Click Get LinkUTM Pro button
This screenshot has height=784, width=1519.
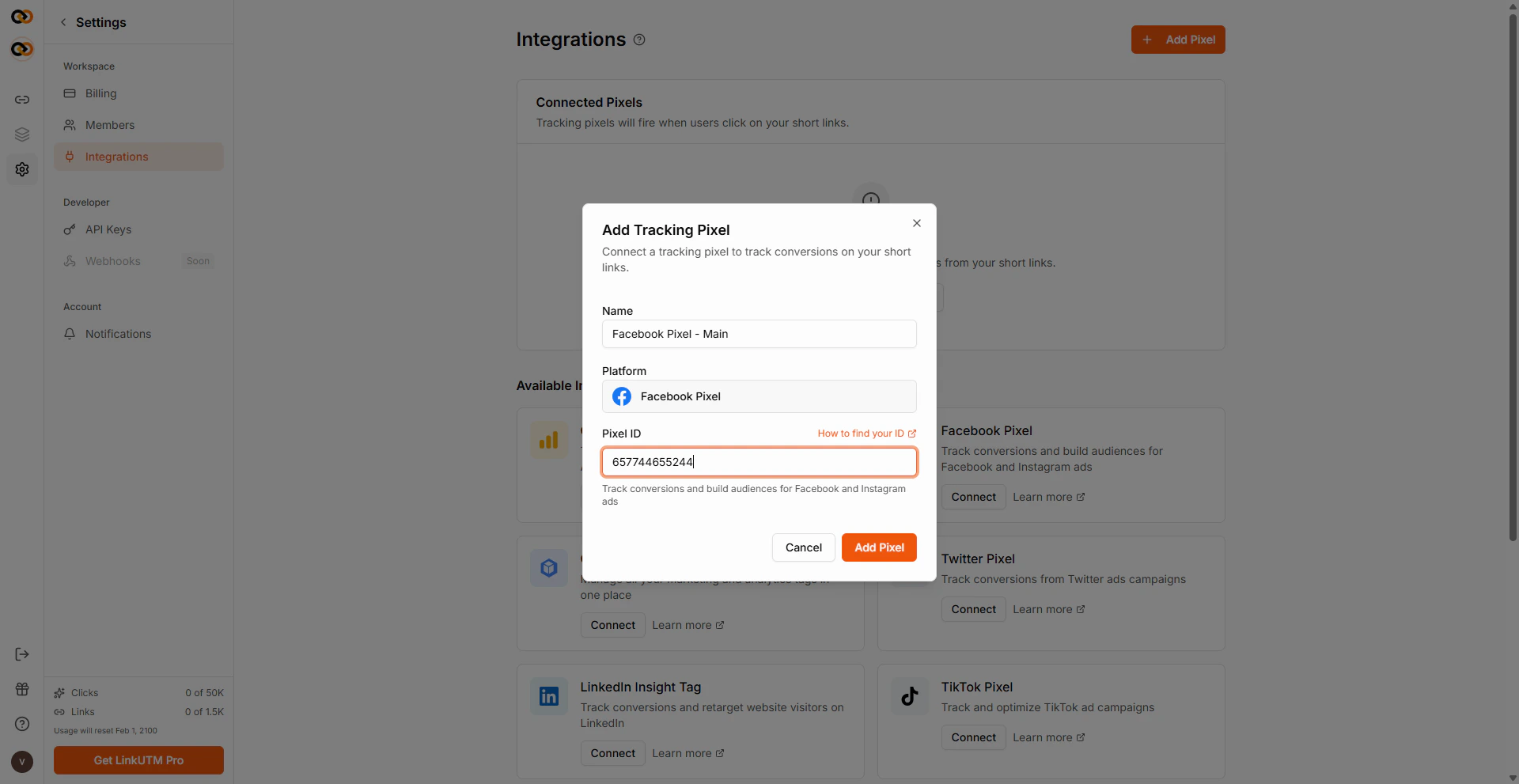point(138,760)
